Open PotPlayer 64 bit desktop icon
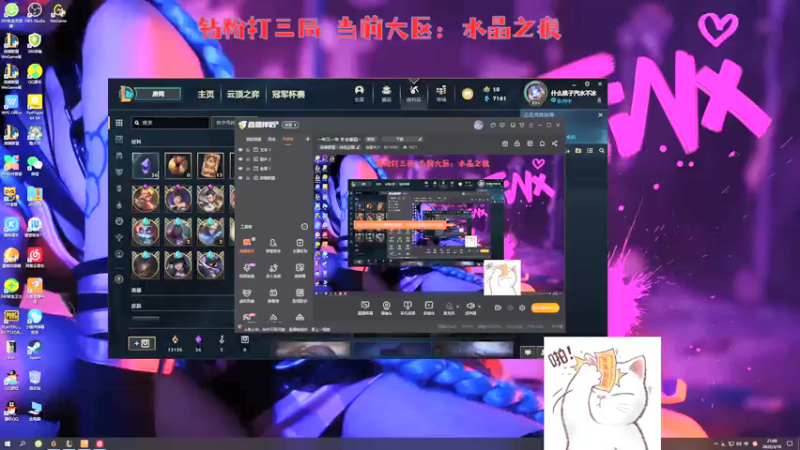The height and width of the screenshot is (450, 800). pyautogui.click(x=35, y=106)
